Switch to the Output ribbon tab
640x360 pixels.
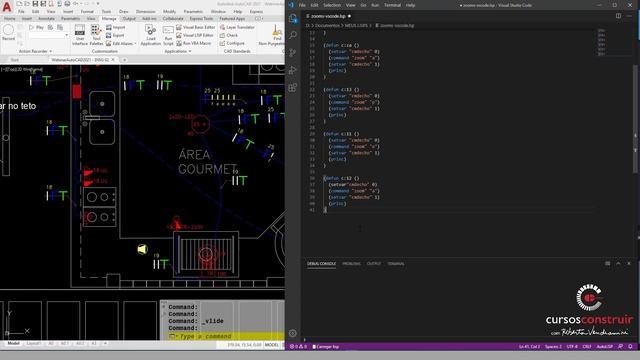tap(129, 19)
